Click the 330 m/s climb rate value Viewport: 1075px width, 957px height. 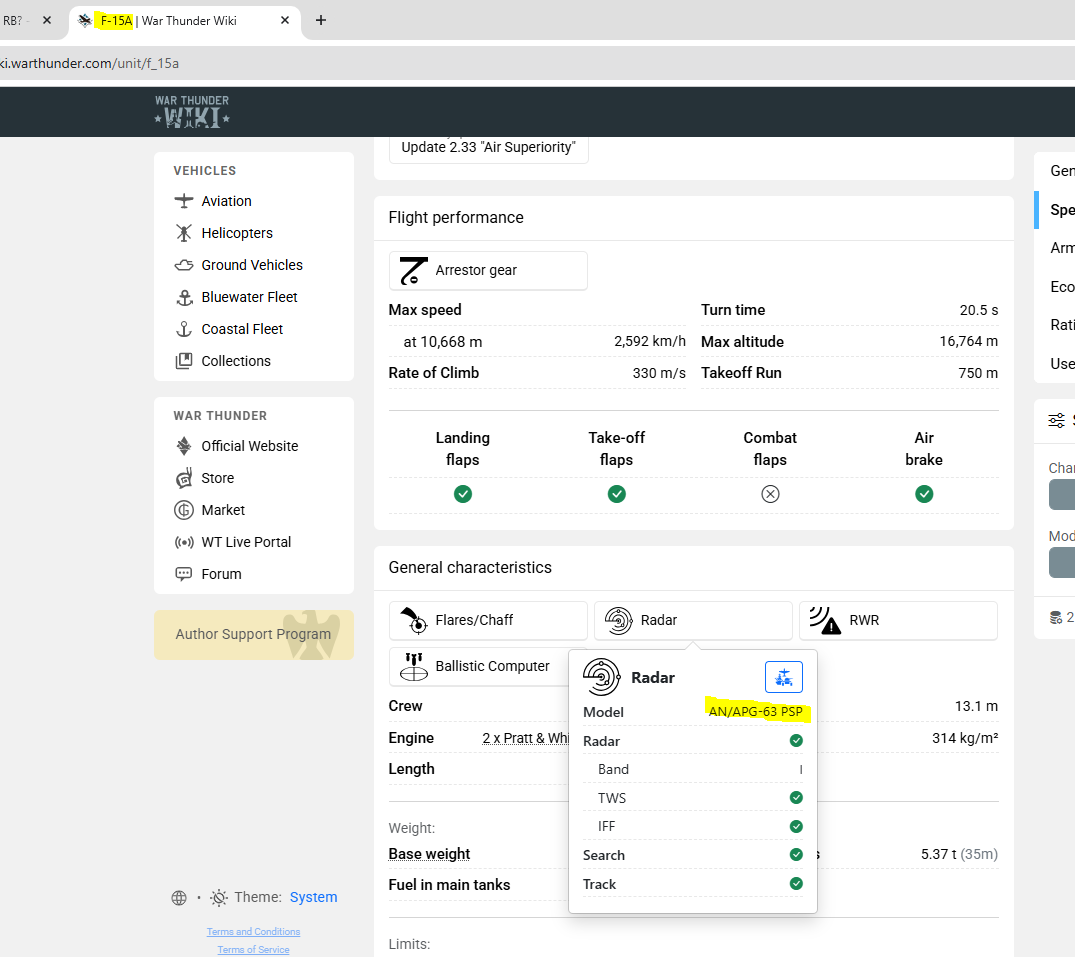coord(659,373)
